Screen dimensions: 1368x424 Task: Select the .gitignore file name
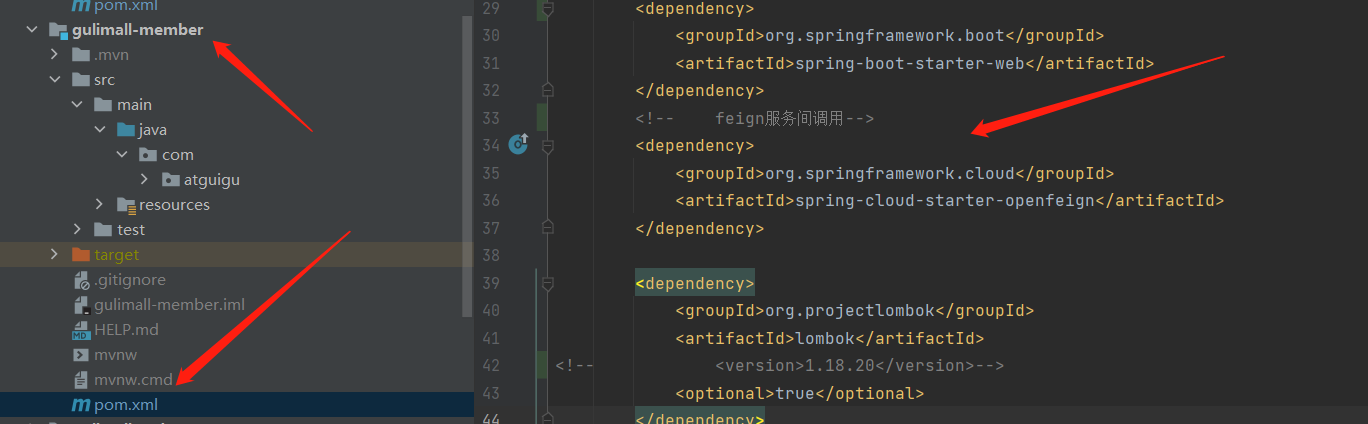tap(130, 280)
